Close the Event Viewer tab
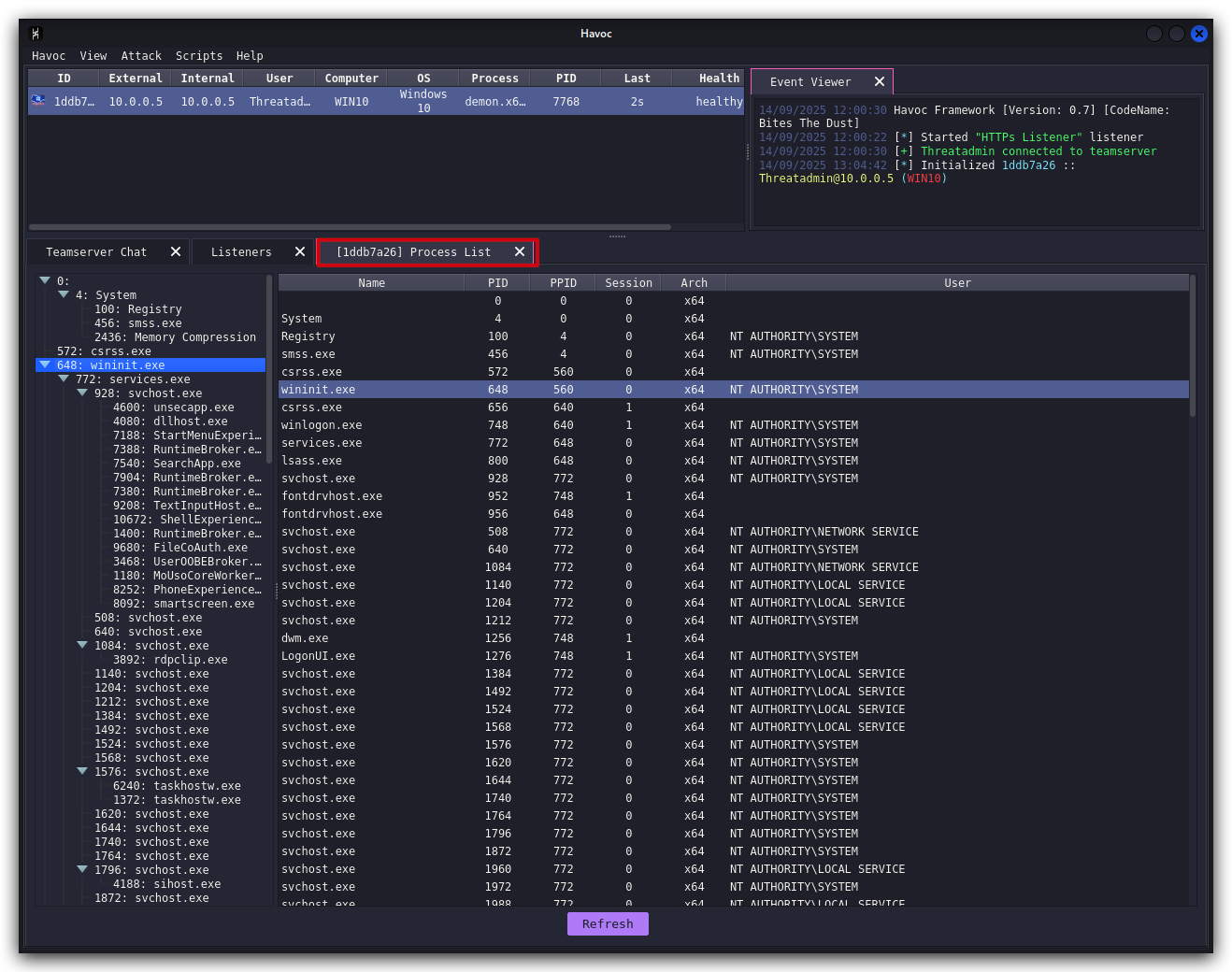1232x972 pixels. (x=880, y=81)
